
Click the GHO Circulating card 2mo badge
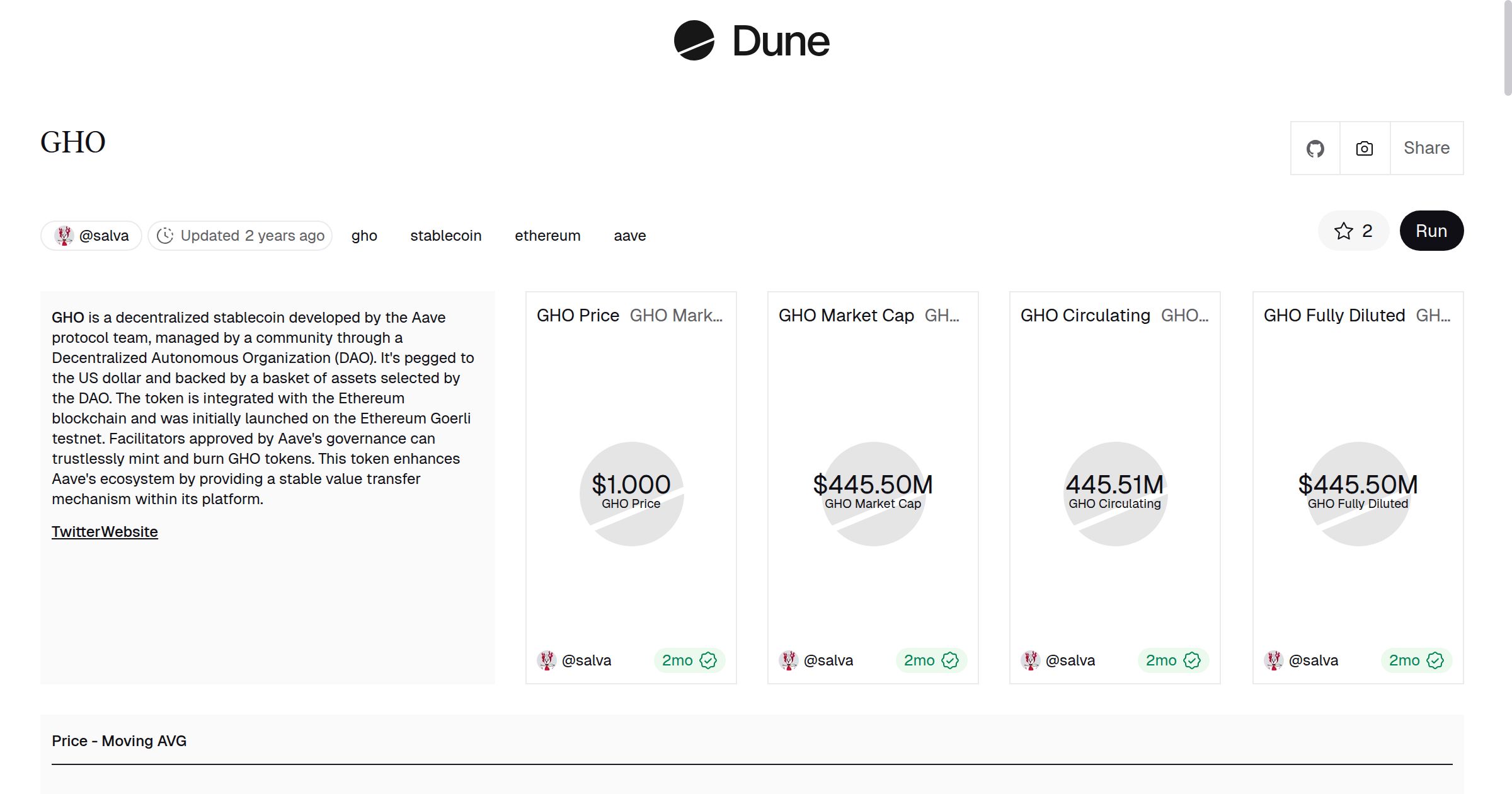click(1173, 660)
